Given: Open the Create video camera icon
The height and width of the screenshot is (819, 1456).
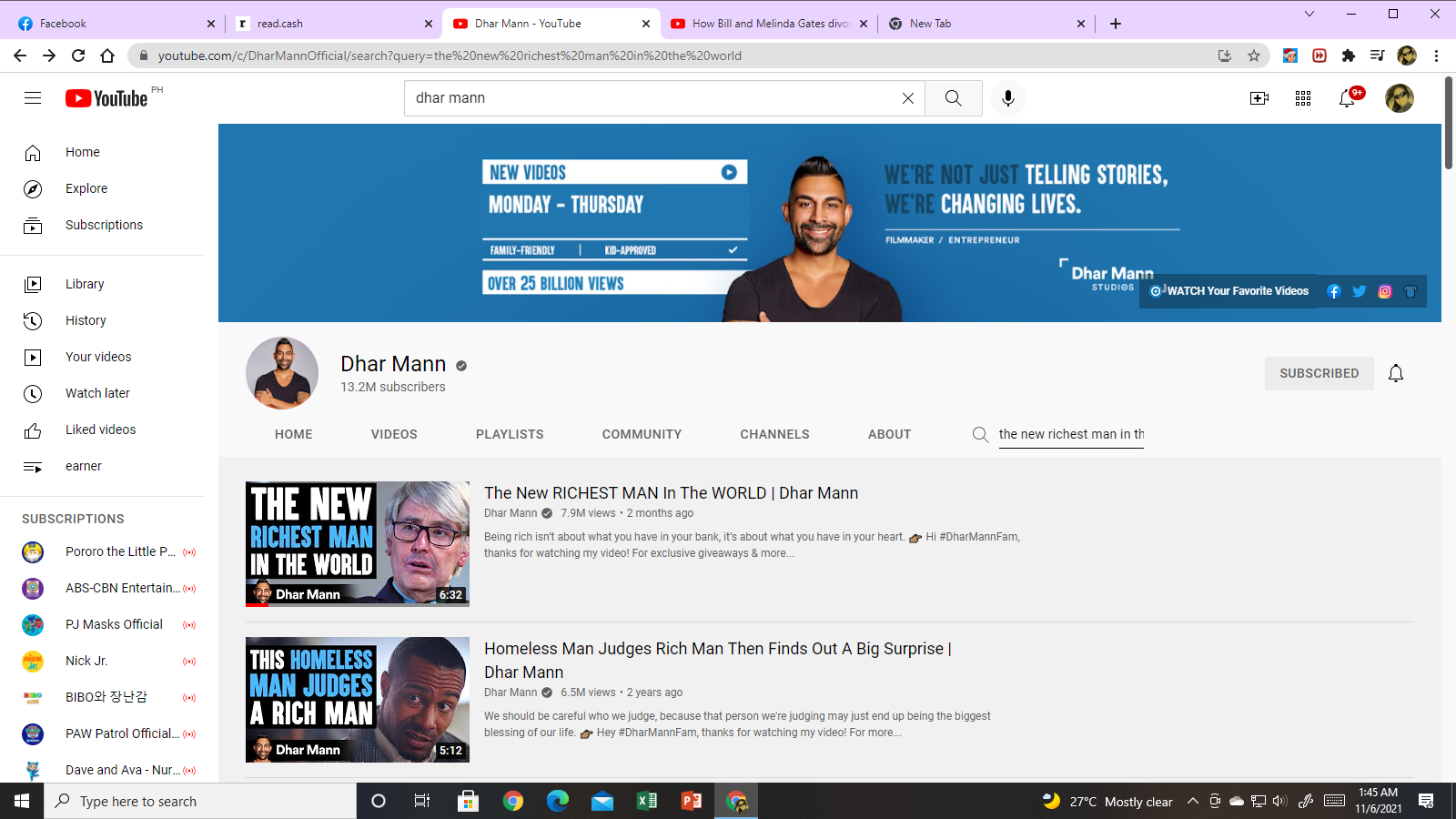Looking at the screenshot, I should pos(1259,98).
